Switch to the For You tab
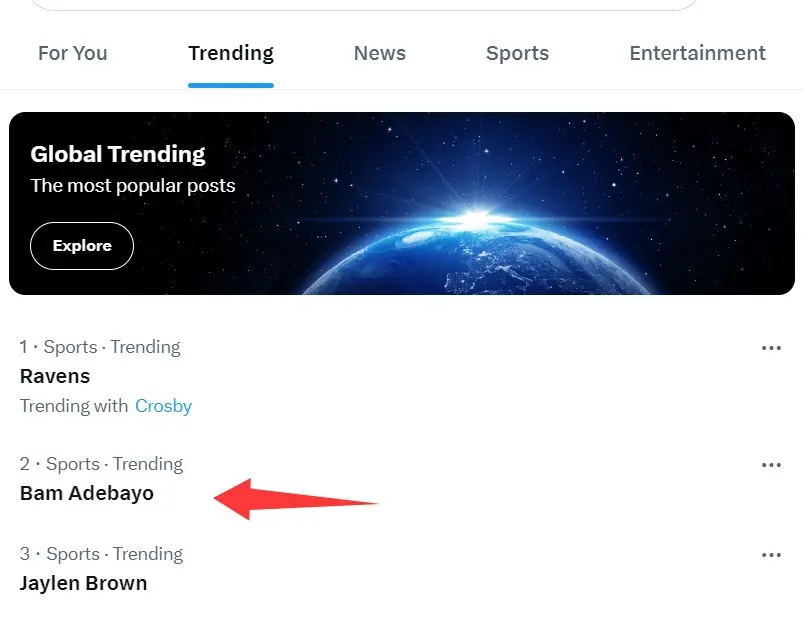Viewport: 804px width, 633px height. click(x=72, y=54)
